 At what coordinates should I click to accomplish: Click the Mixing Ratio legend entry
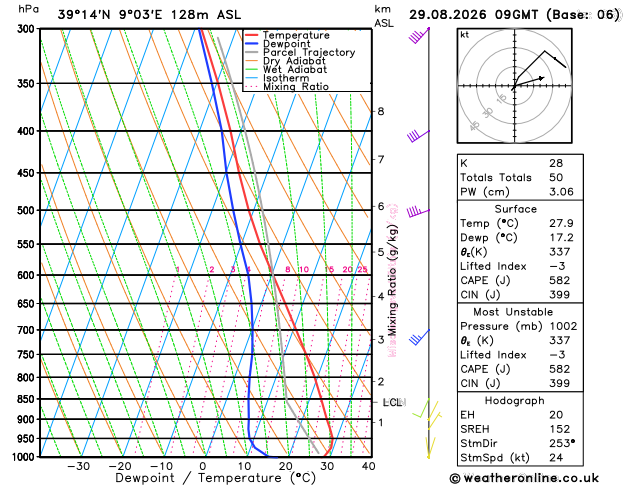coord(287,87)
